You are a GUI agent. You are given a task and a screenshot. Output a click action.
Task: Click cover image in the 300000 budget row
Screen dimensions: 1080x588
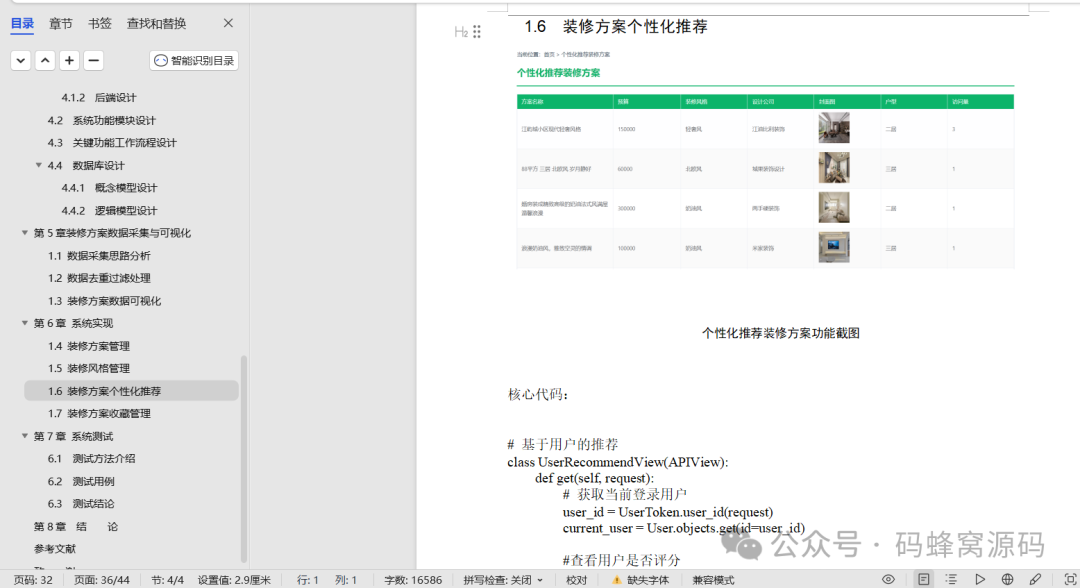[x=833, y=207]
